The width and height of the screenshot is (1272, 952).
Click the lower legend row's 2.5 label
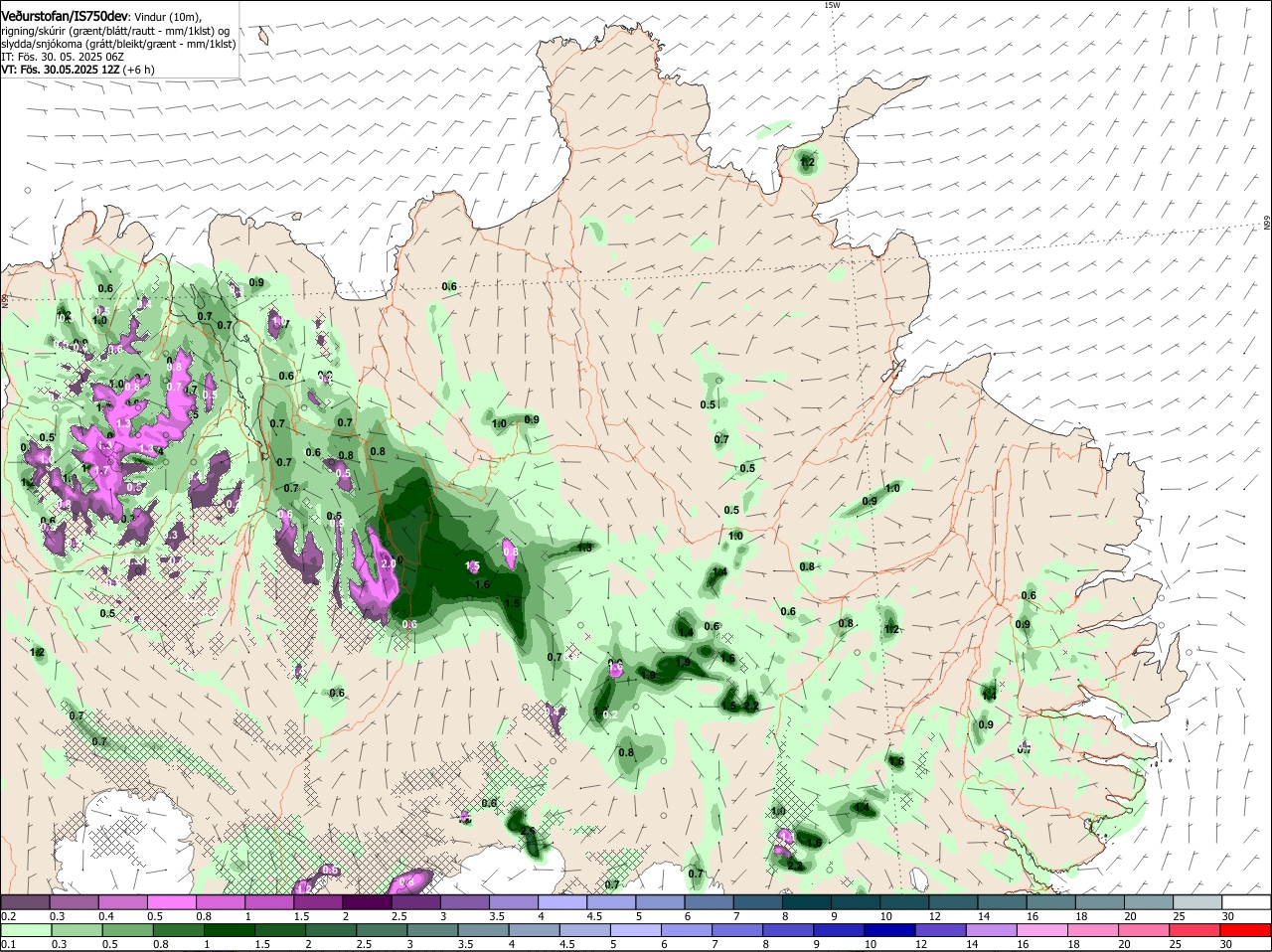pyautogui.click(x=364, y=944)
